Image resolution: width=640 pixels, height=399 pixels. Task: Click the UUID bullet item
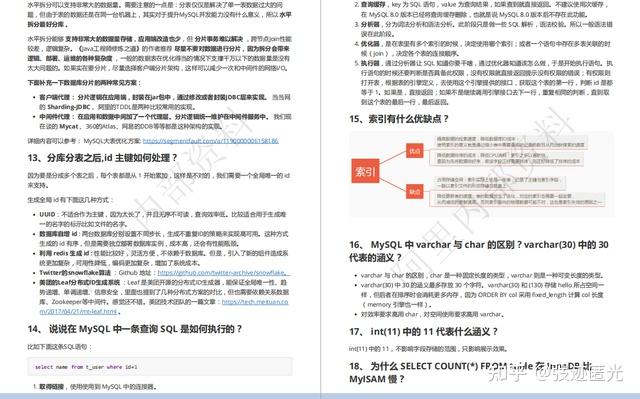(x=163, y=219)
